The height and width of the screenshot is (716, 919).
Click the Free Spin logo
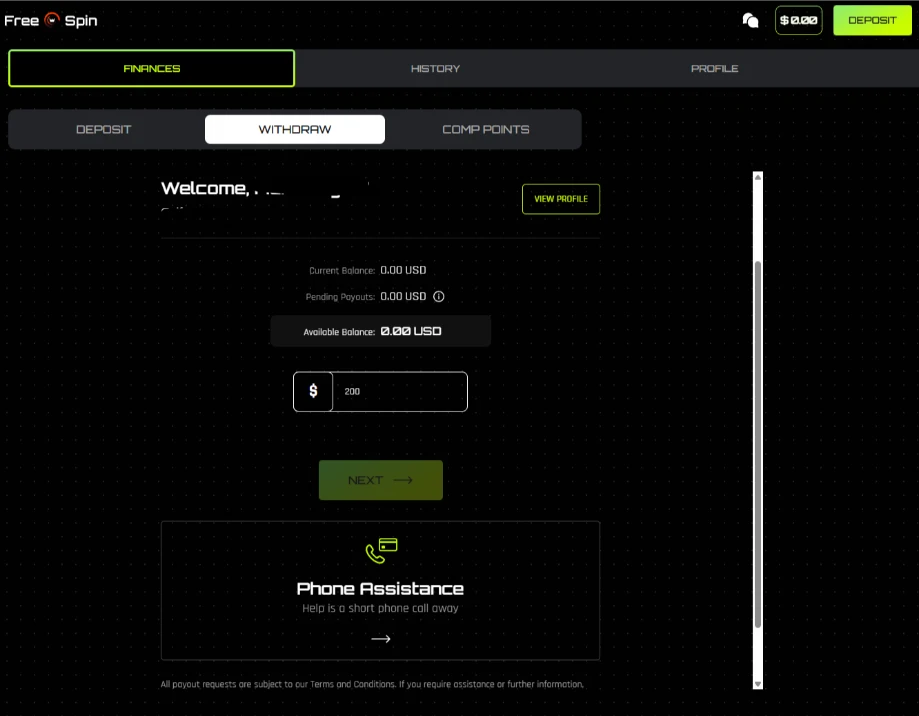click(x=51, y=20)
